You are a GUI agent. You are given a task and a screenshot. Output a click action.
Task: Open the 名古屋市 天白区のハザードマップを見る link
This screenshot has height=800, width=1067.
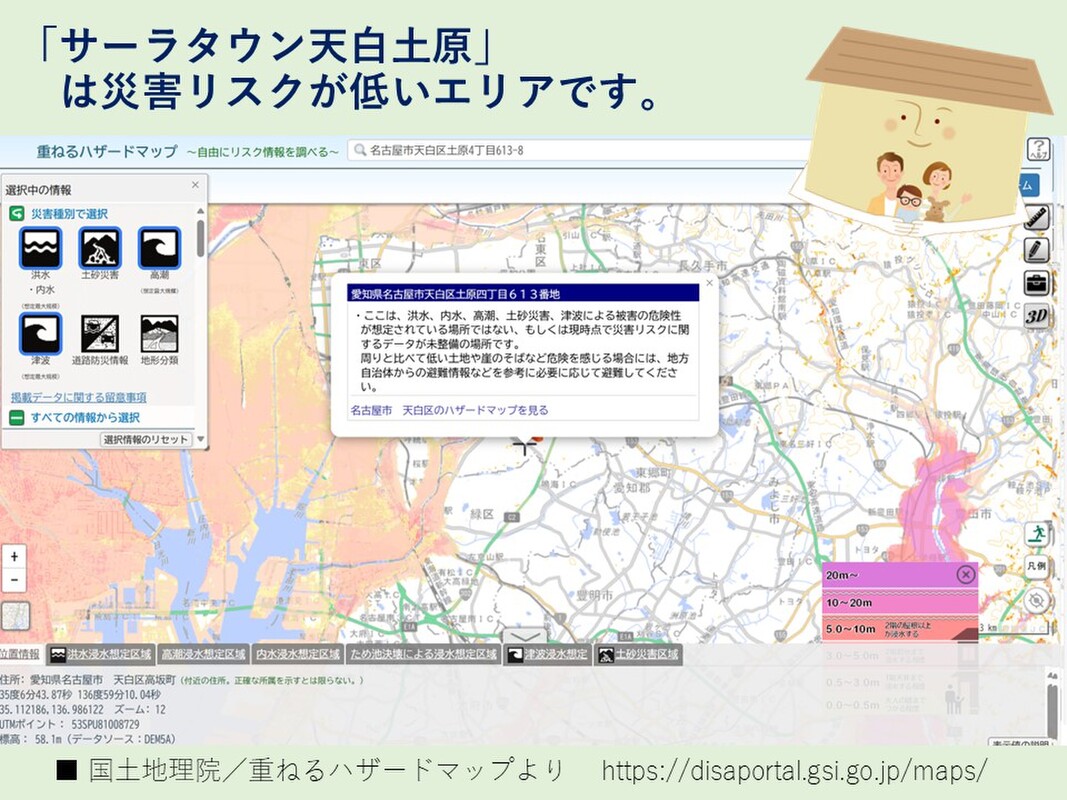click(x=449, y=410)
